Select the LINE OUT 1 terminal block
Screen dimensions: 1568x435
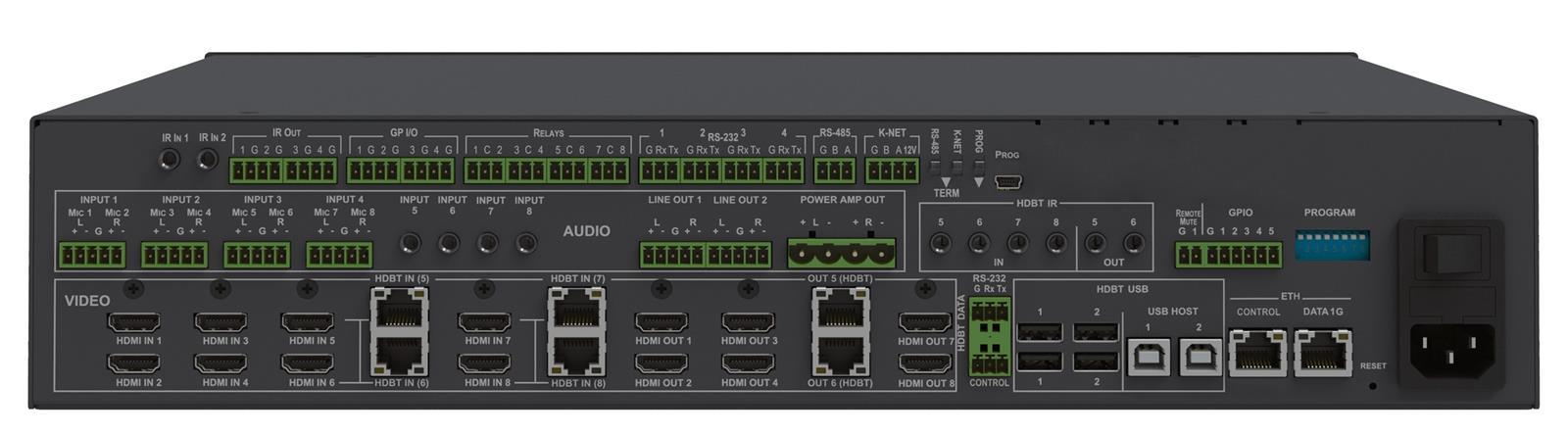click(x=673, y=255)
